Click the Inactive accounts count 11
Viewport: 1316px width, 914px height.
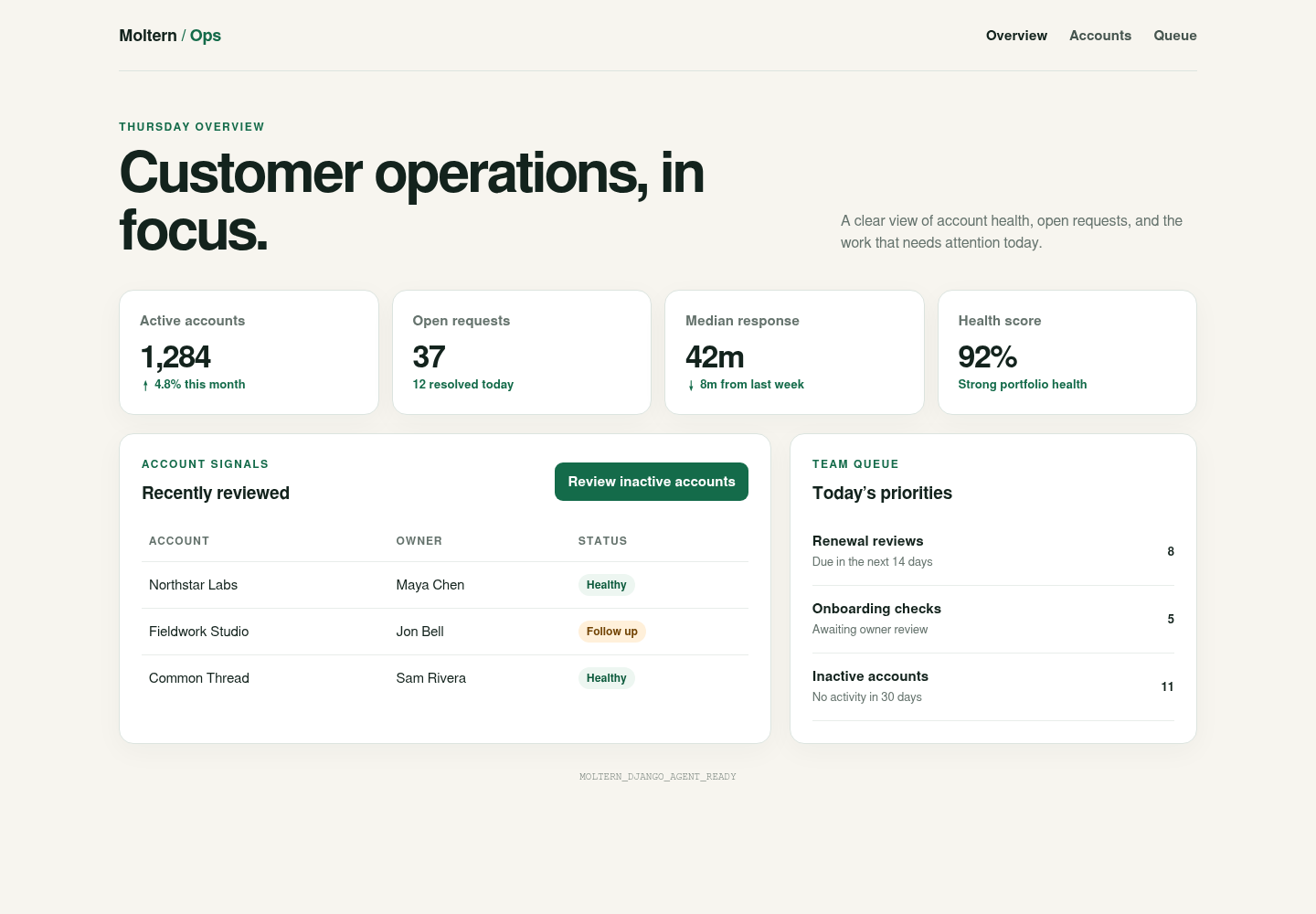pyautogui.click(x=1167, y=686)
